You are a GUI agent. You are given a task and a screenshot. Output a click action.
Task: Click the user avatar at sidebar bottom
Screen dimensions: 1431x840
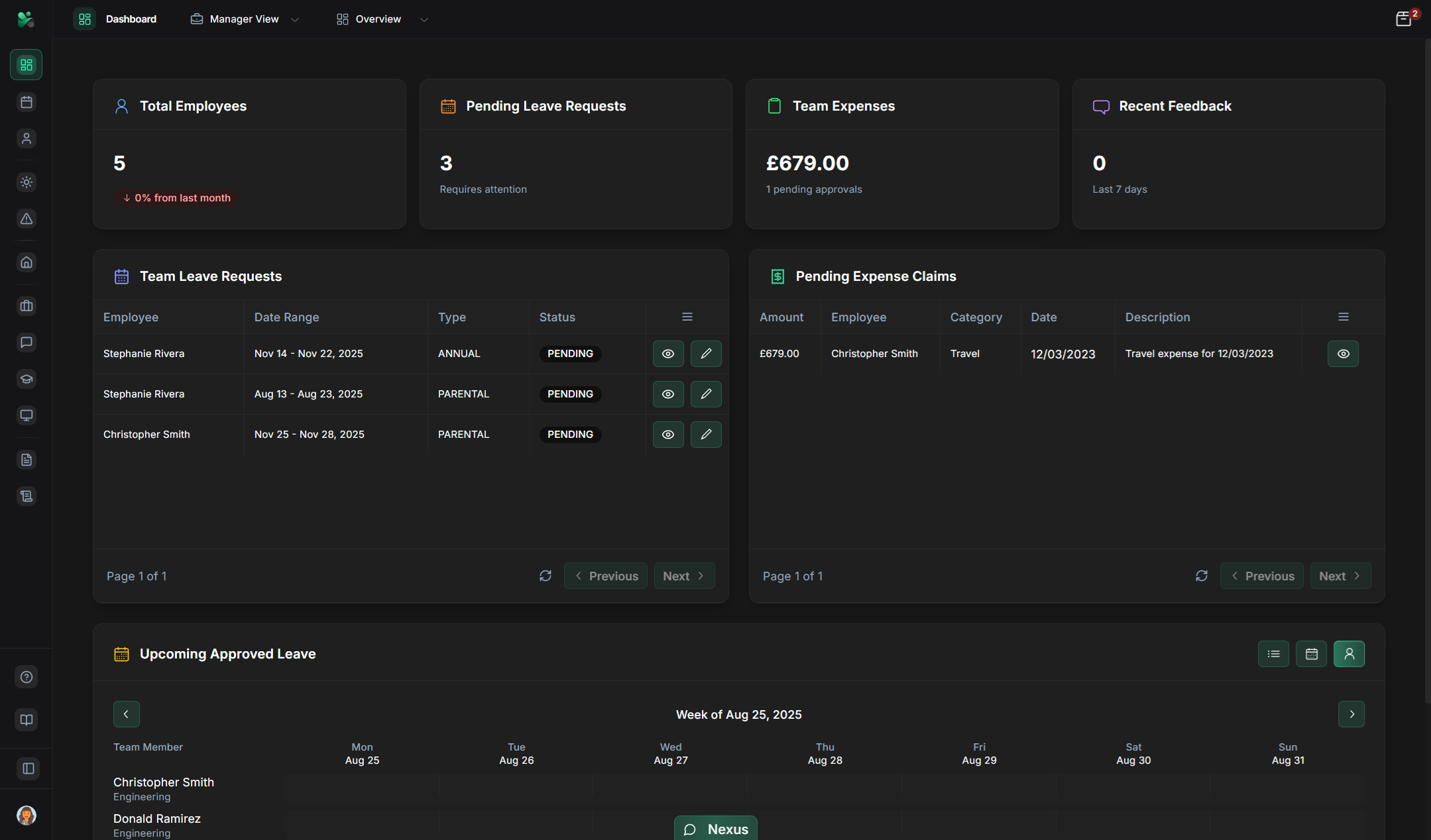point(26,816)
